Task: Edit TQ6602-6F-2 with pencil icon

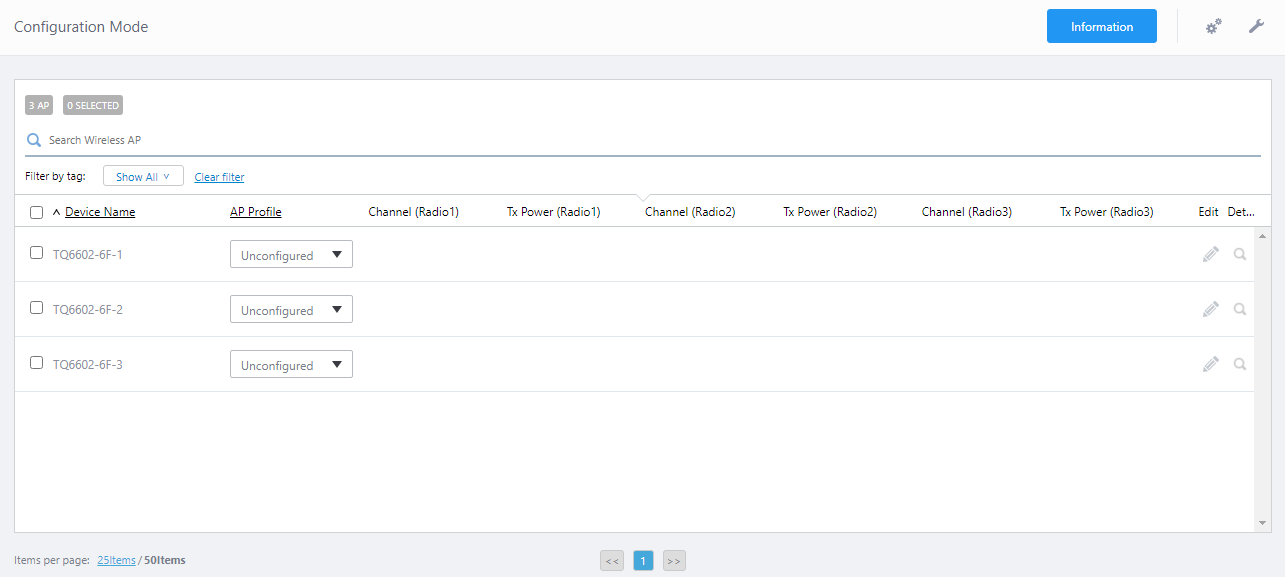Action: pos(1211,309)
